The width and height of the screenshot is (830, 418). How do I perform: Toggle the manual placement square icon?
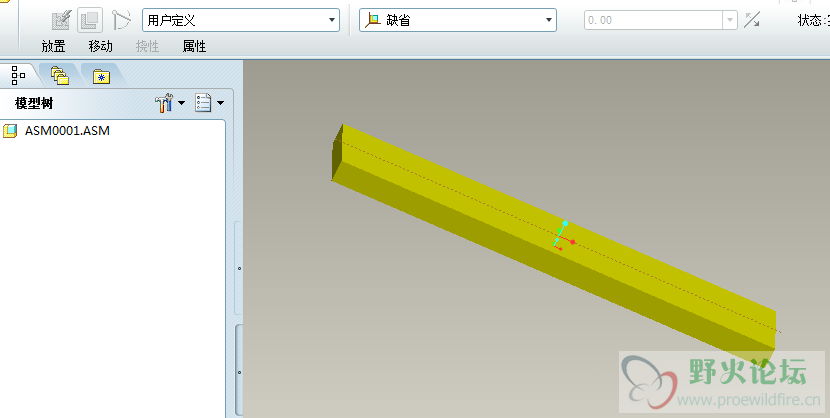point(90,21)
